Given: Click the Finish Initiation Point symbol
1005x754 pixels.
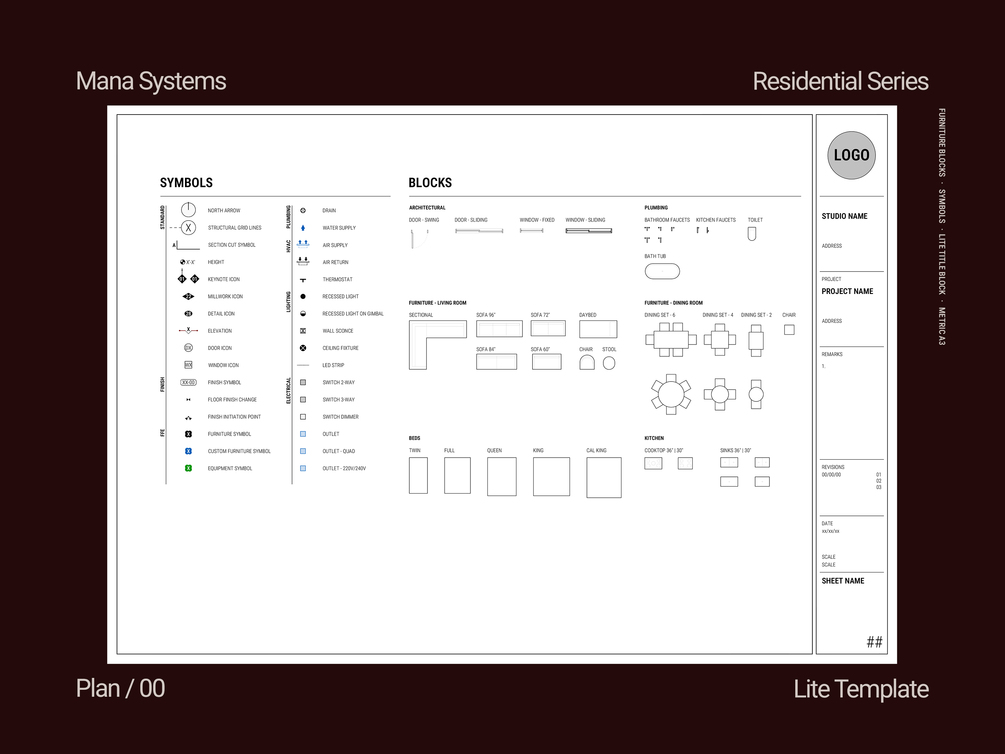Looking at the screenshot, I should [188, 417].
